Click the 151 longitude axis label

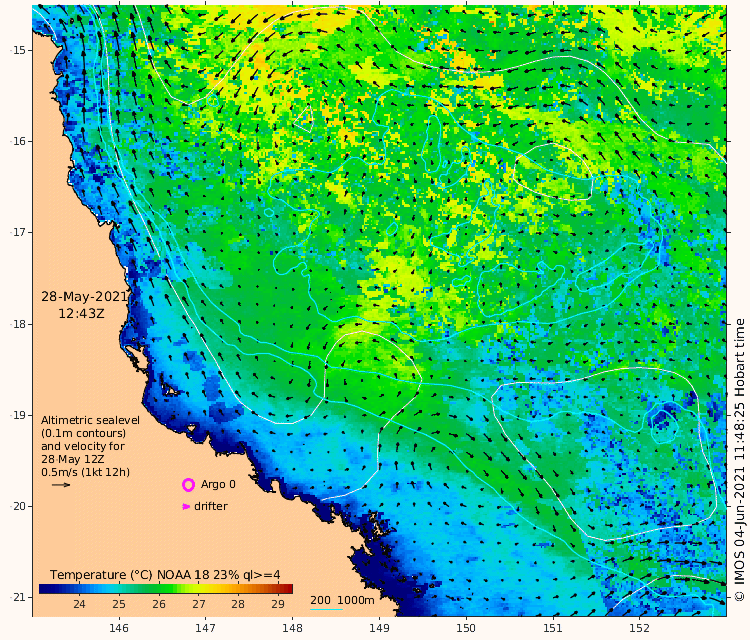coord(553,628)
